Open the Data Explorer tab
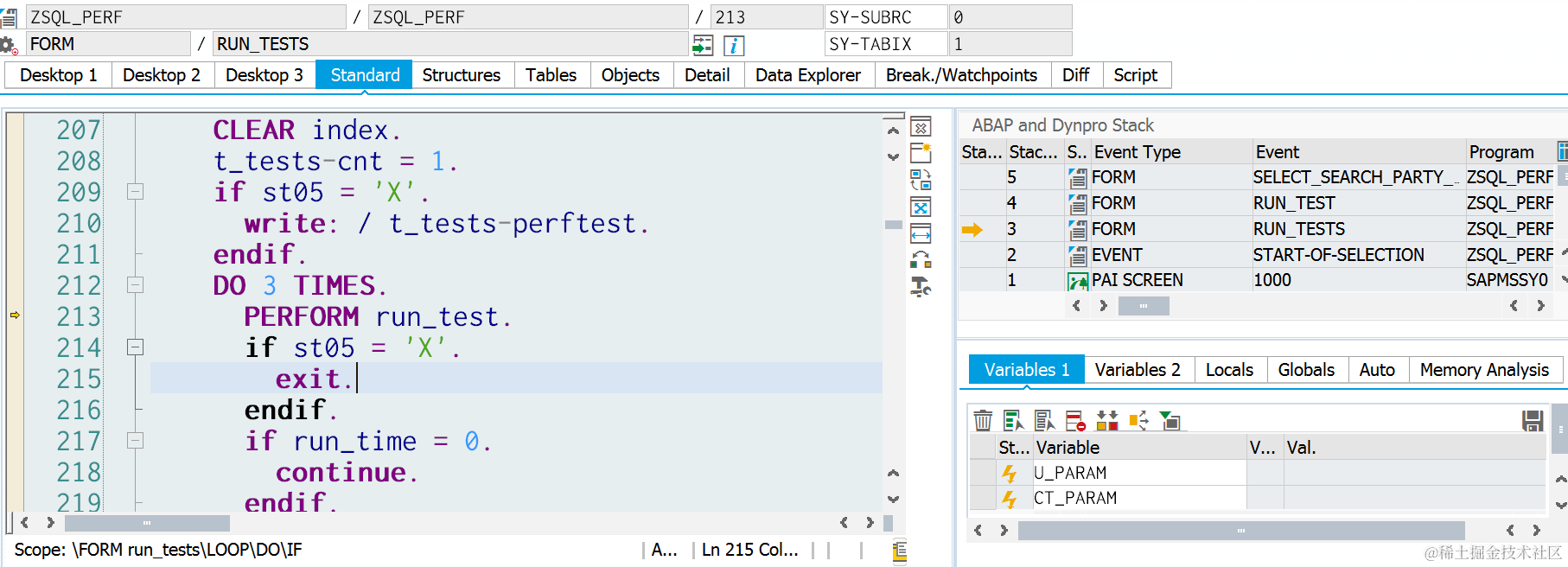Image resolution: width=1568 pixels, height=567 pixels. 808,75
